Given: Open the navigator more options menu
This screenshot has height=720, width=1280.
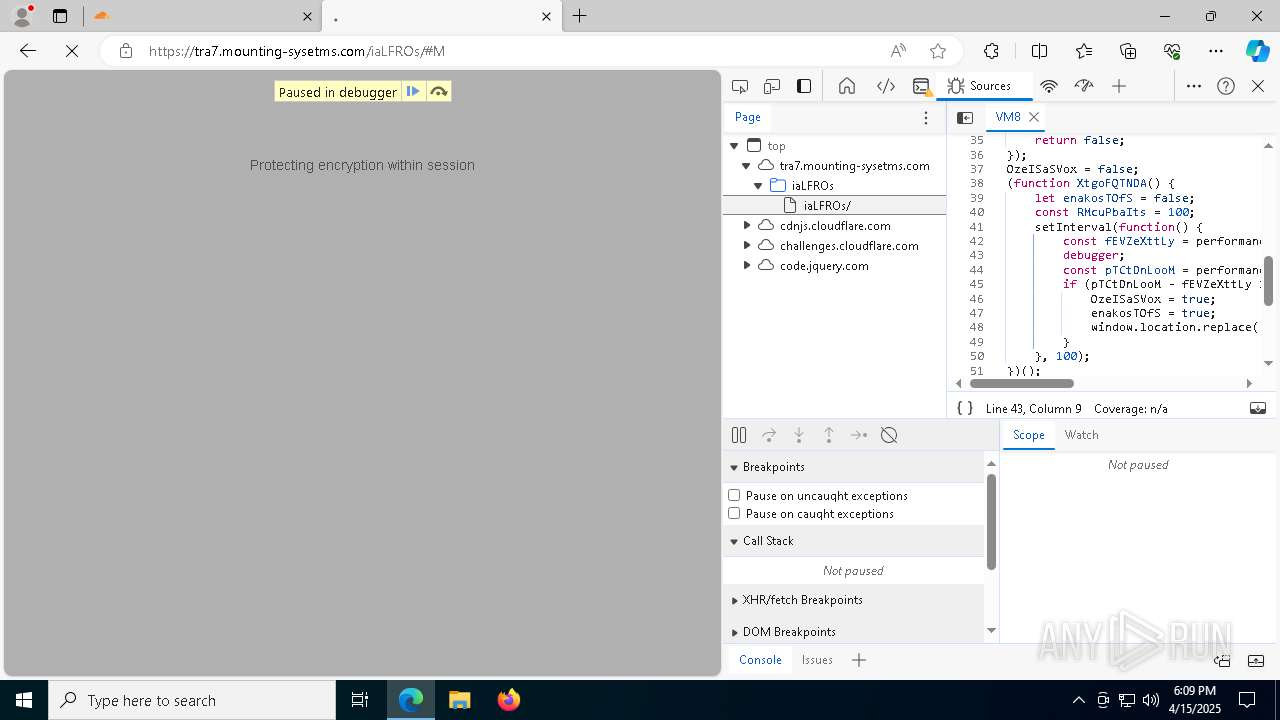Looking at the screenshot, I should [x=926, y=118].
